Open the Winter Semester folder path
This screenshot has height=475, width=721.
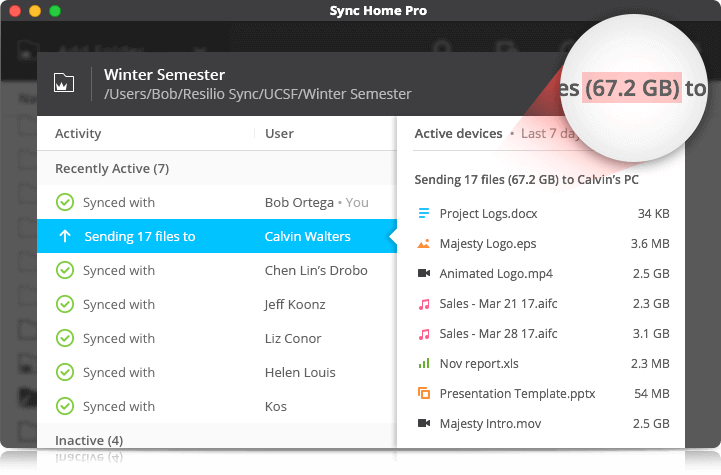(x=258, y=94)
